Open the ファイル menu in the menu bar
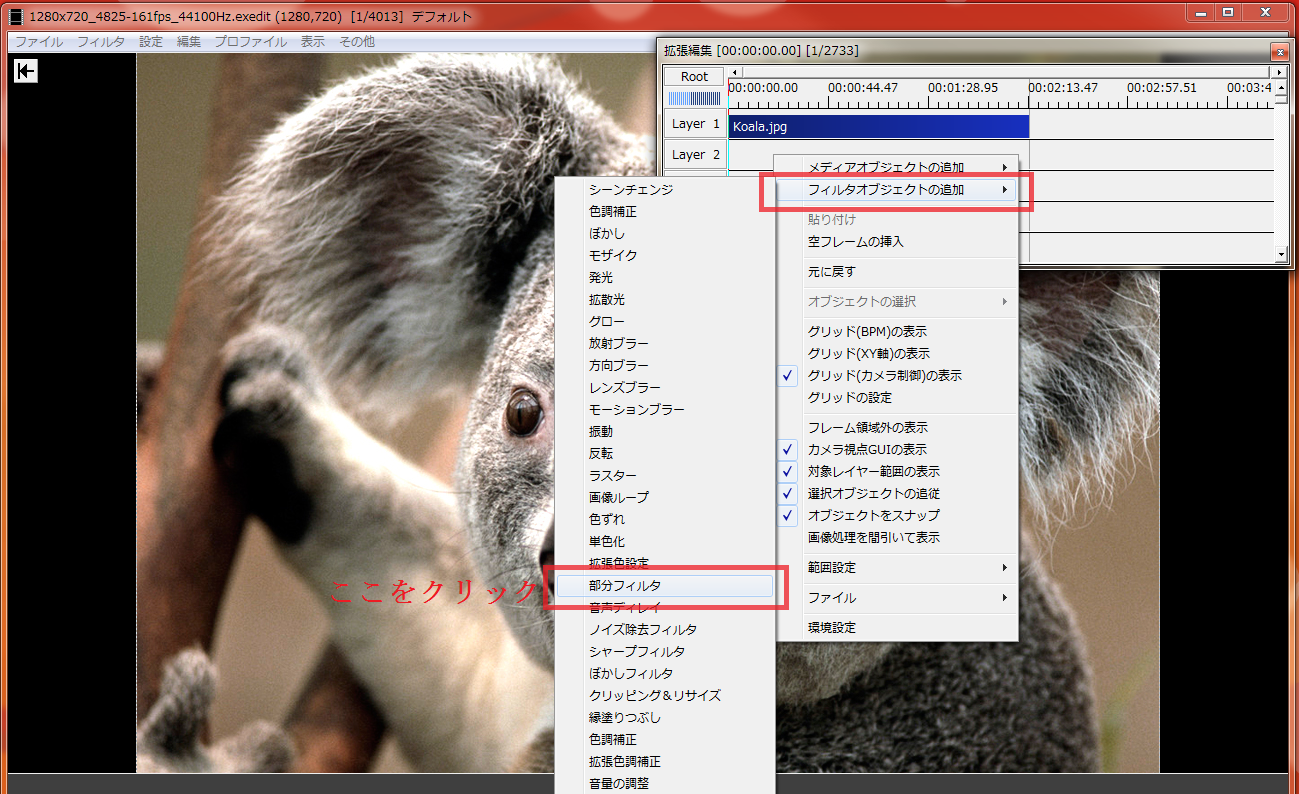Screen dimensions: 1299x794 38,42
